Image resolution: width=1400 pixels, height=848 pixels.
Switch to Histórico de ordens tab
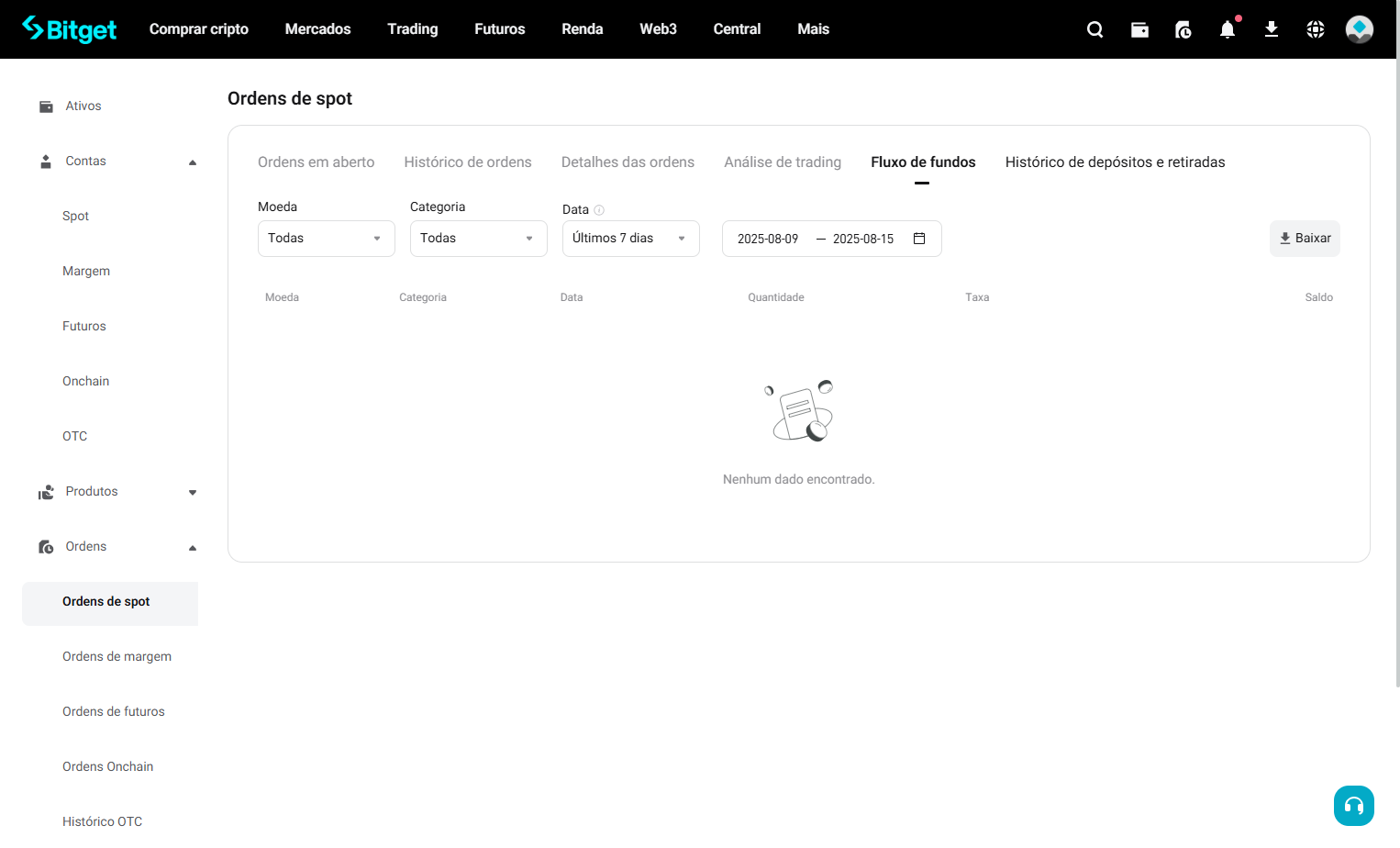(468, 162)
